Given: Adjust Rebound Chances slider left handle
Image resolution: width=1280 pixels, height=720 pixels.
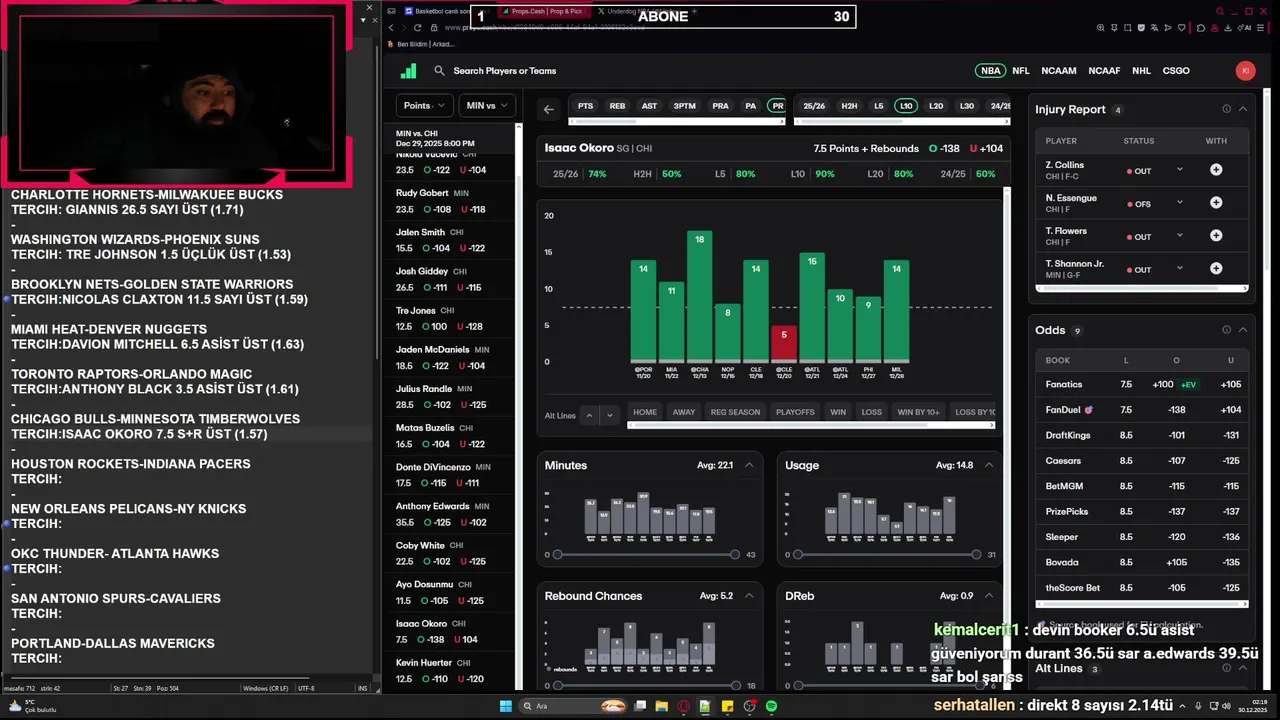Looking at the screenshot, I should click(556, 685).
